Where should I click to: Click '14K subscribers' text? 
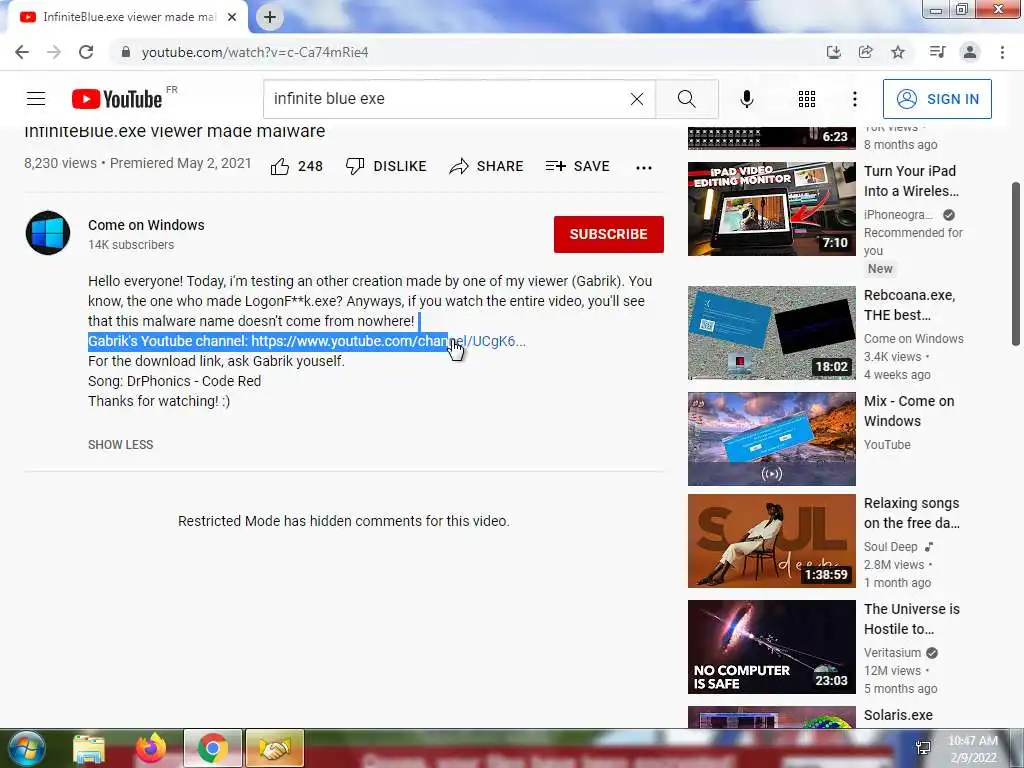click(x=131, y=245)
